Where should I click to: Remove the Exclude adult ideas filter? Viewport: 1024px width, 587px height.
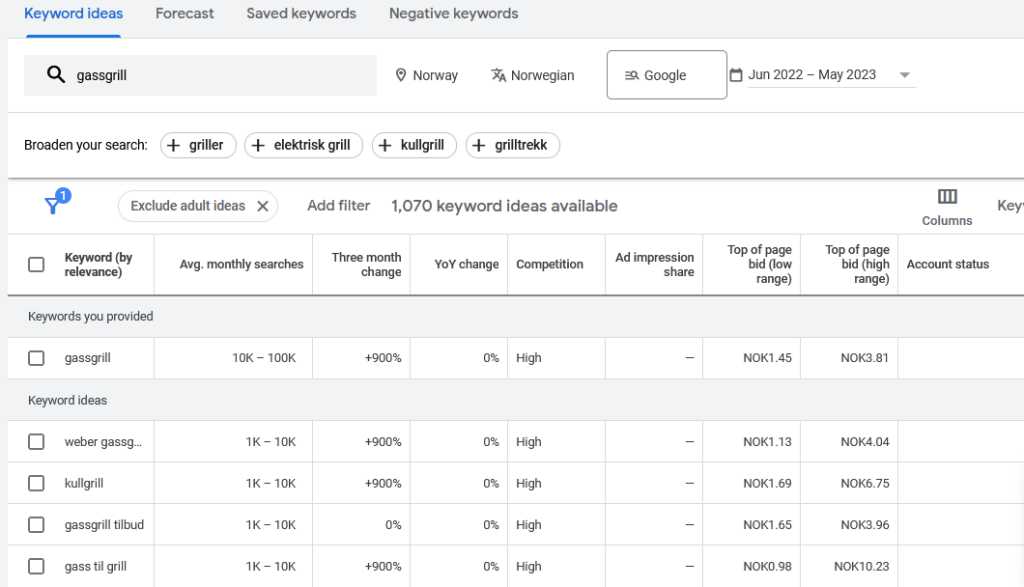263,206
